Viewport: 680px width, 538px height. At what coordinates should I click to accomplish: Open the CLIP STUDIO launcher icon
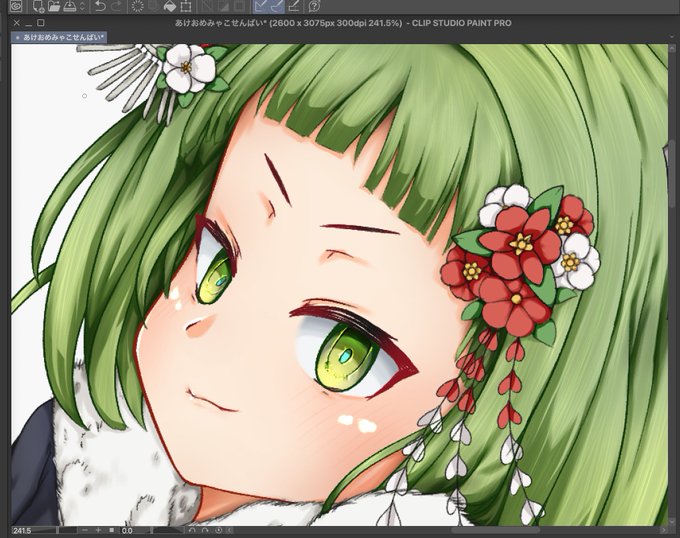coord(16,6)
